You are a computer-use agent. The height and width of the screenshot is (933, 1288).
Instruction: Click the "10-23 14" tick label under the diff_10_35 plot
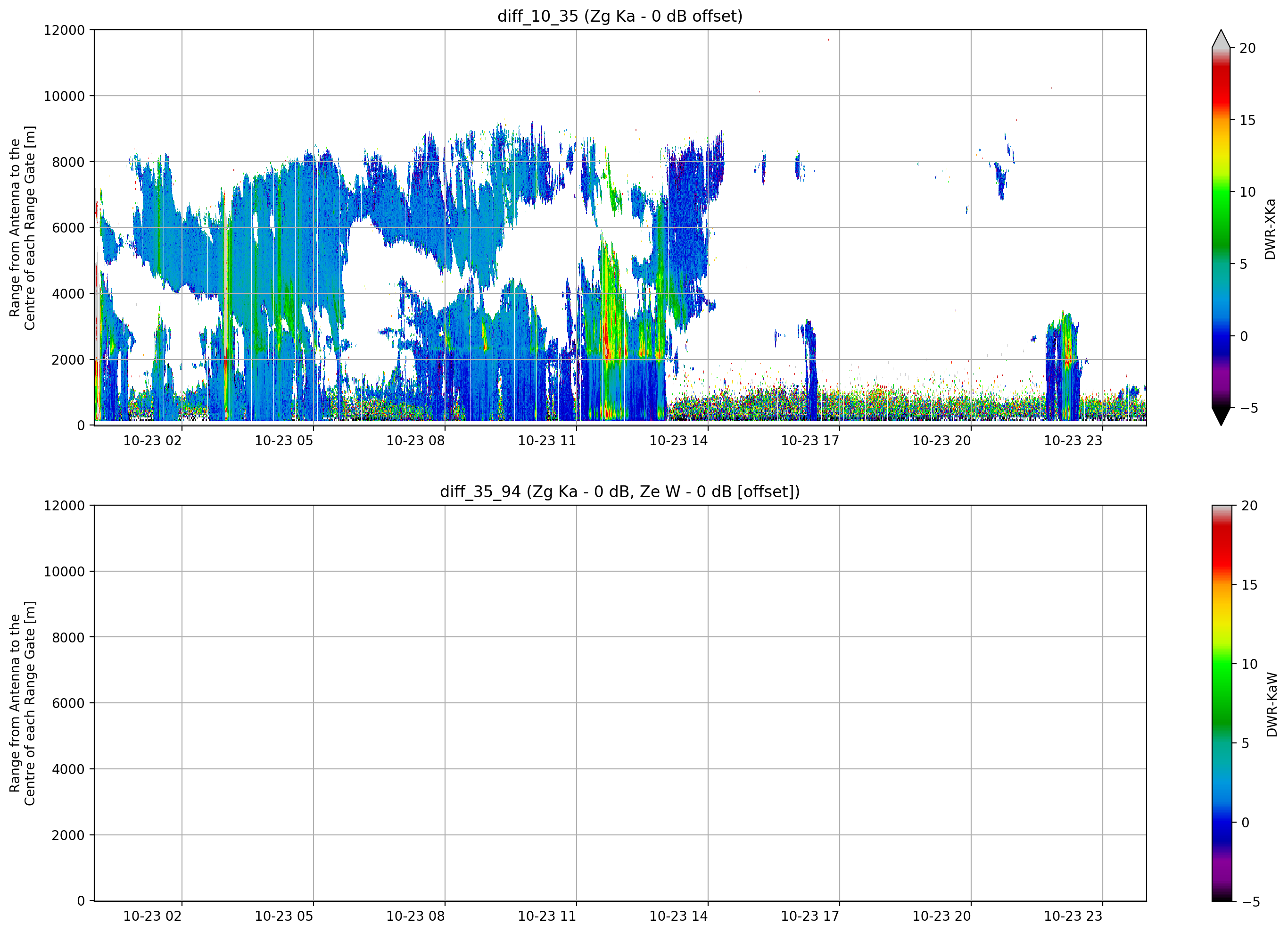click(678, 441)
